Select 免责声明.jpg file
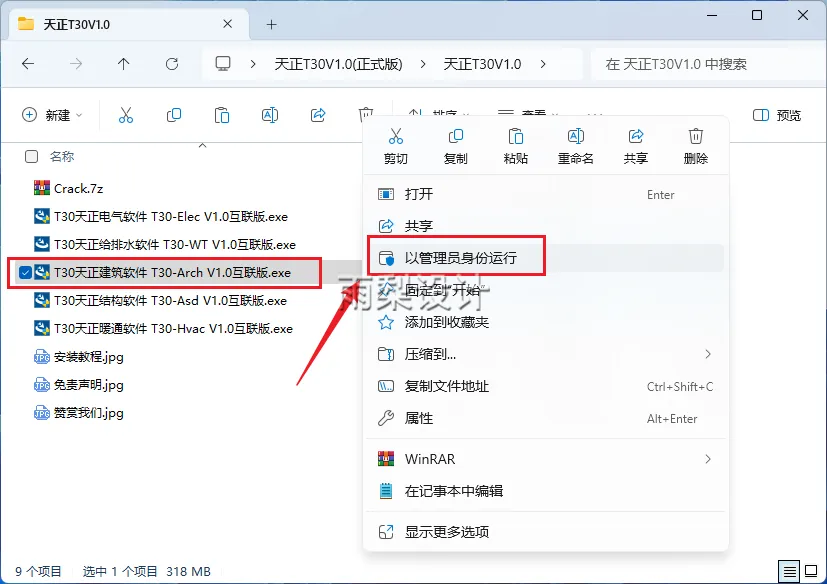This screenshot has width=827, height=584. [89, 385]
